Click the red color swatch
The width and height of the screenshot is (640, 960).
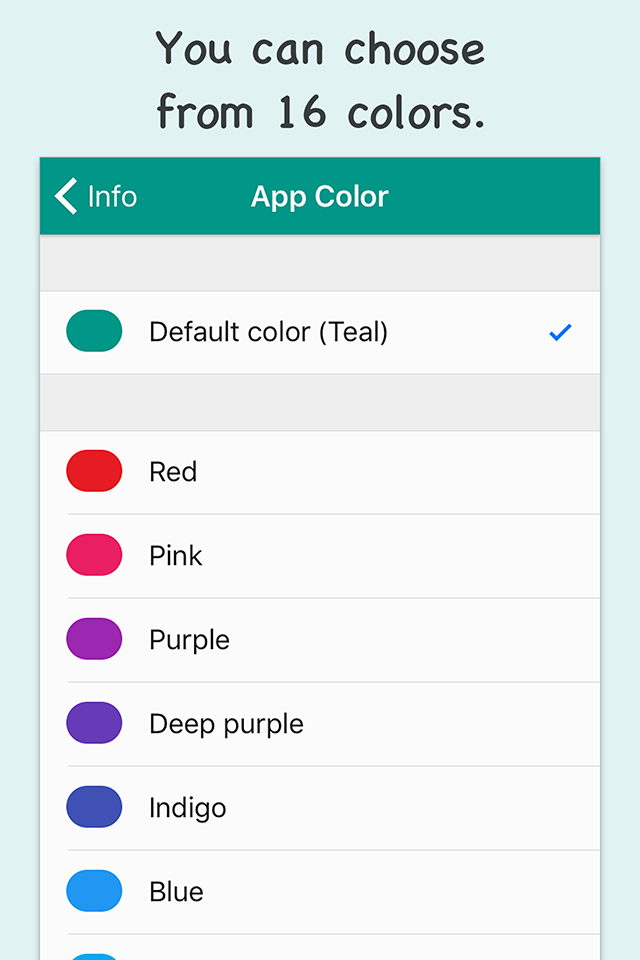pos(94,471)
